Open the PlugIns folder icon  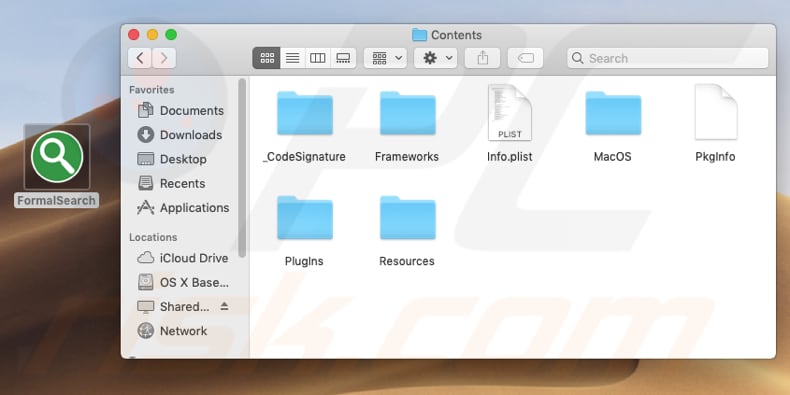[x=305, y=218]
